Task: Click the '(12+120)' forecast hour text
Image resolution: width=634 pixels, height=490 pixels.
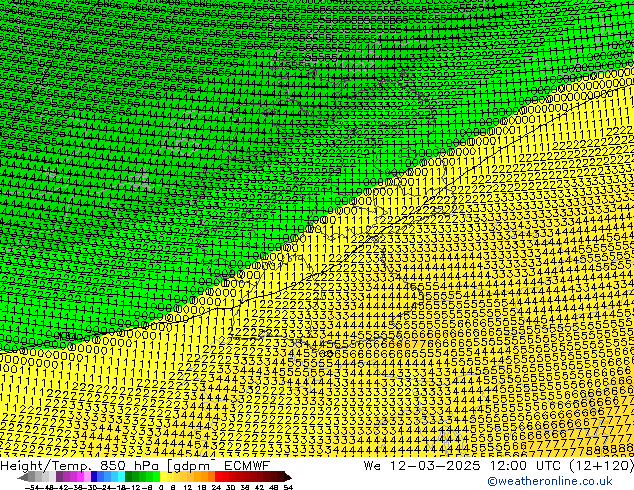Action: [601, 466]
